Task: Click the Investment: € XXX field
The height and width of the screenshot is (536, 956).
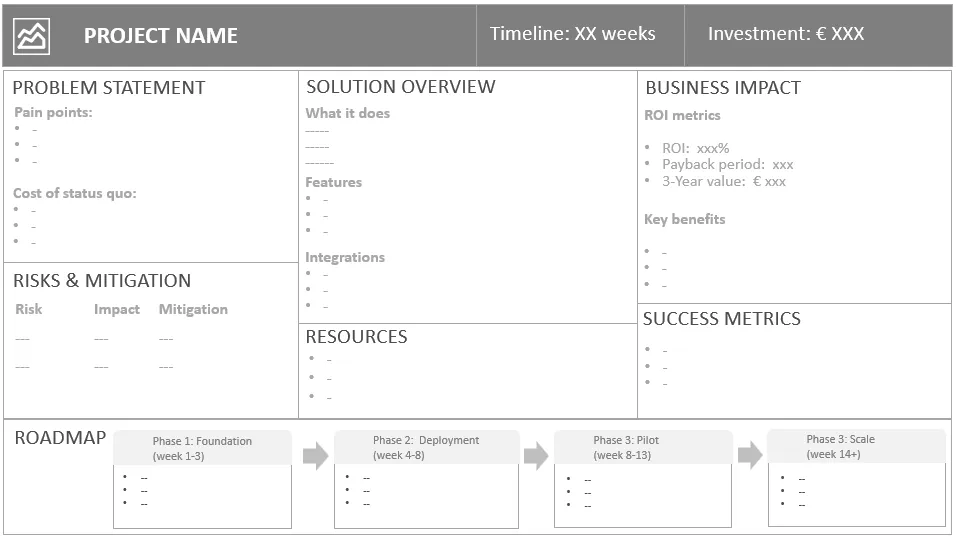Action: click(x=785, y=34)
